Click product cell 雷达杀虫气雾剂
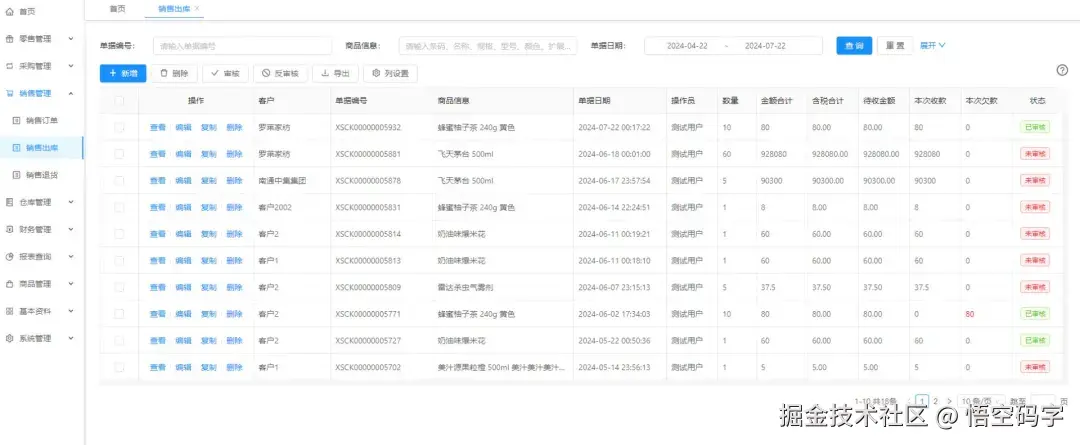The width and height of the screenshot is (1080, 445). pyautogui.click(x=466, y=287)
